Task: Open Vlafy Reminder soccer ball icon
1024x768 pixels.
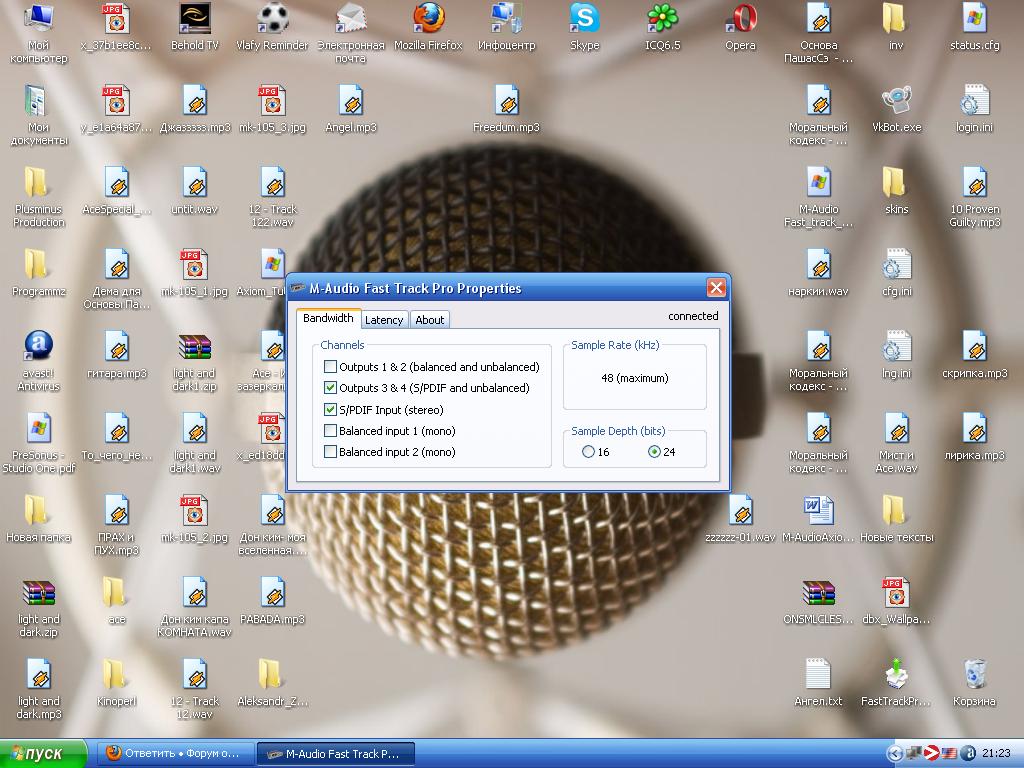Action: [273, 19]
